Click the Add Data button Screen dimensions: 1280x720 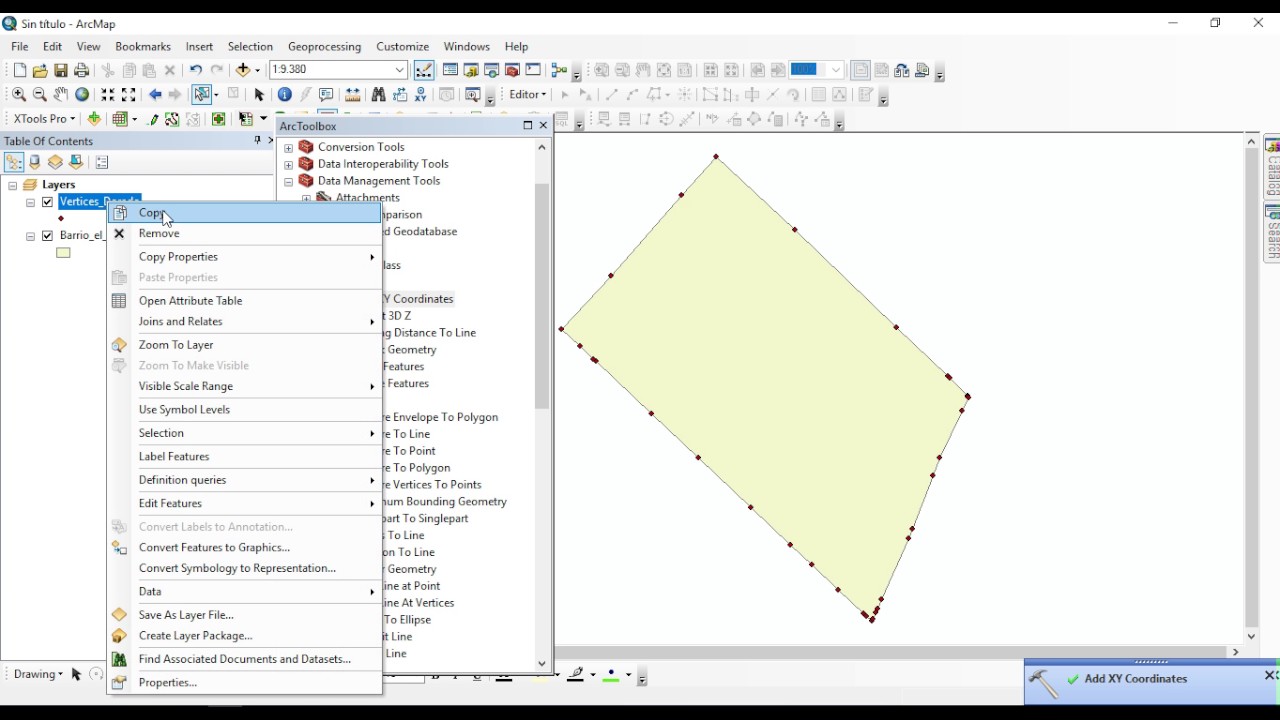point(243,70)
